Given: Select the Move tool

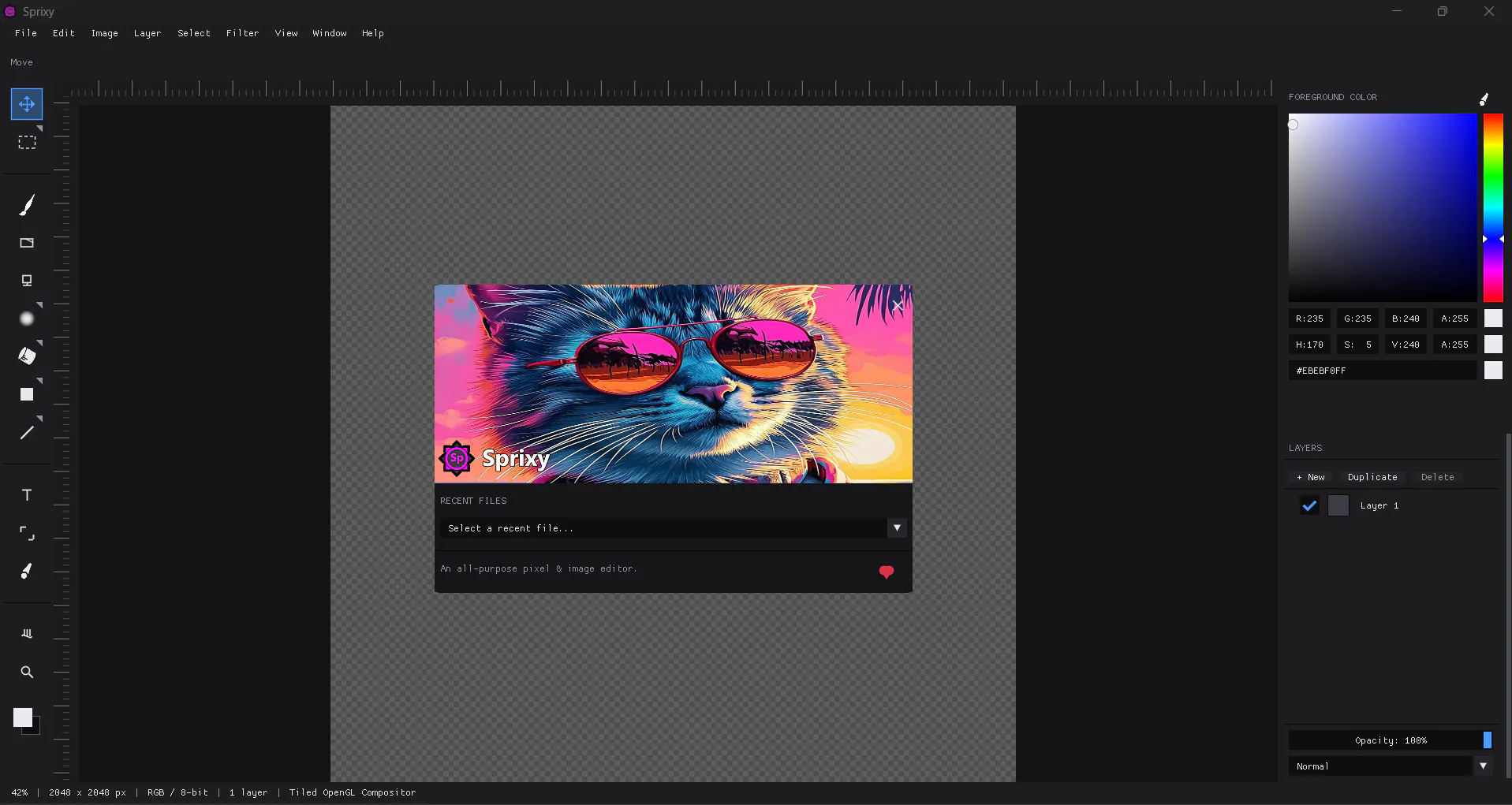Looking at the screenshot, I should point(27,104).
